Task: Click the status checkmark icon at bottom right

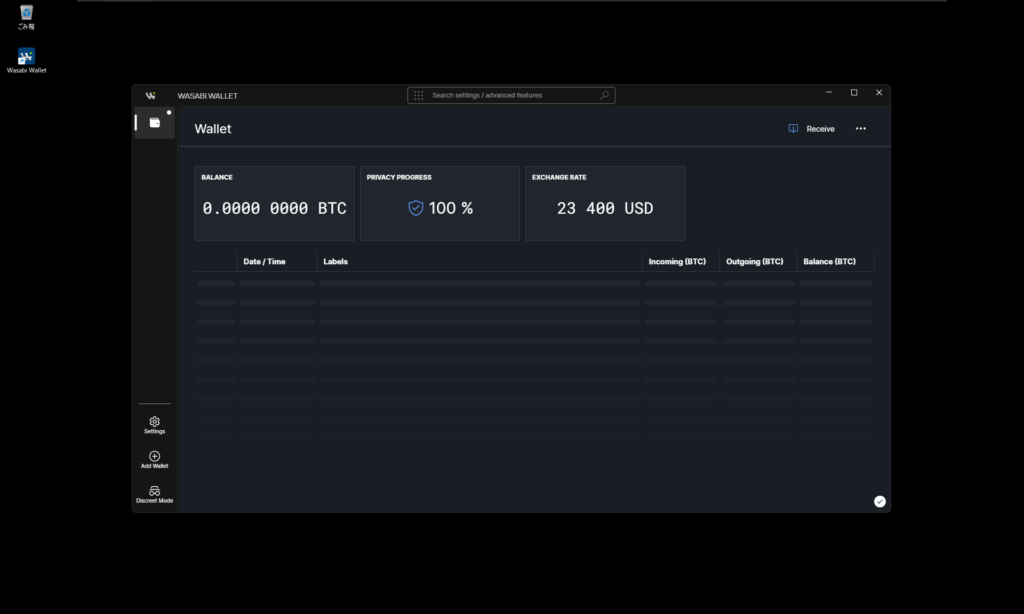Action: coord(880,501)
